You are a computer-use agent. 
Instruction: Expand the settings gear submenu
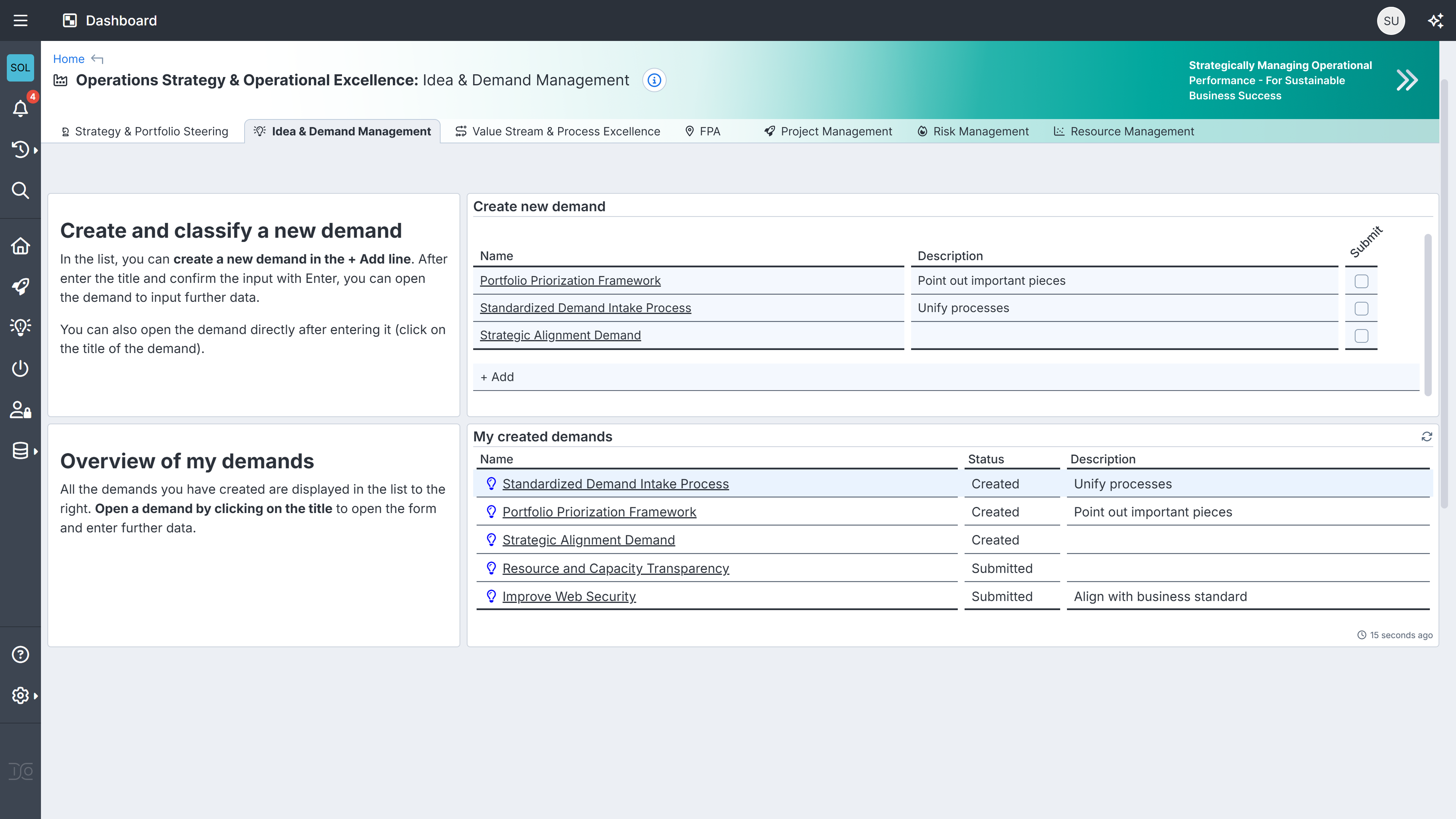36,696
